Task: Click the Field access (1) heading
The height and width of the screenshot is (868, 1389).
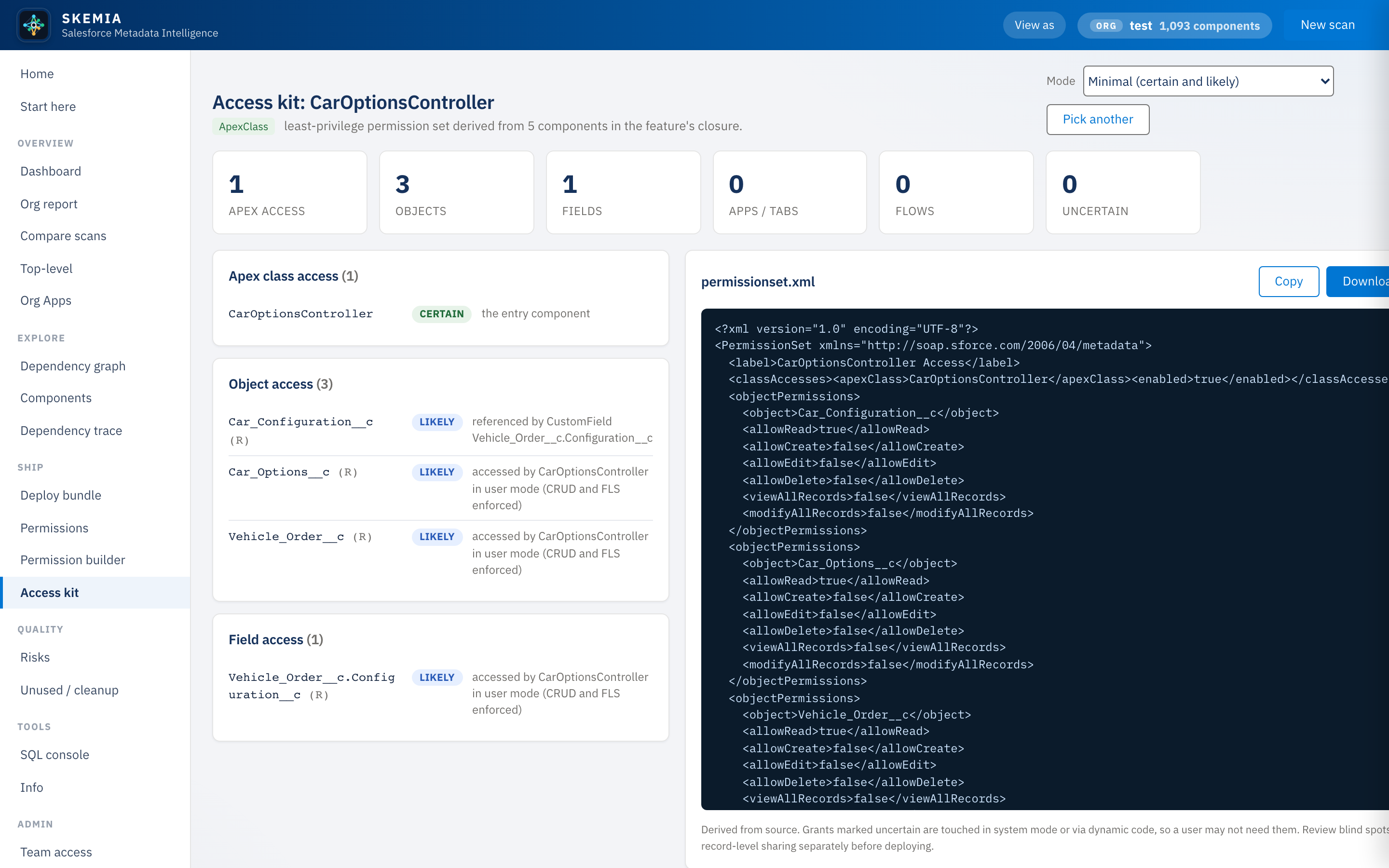Action: [x=276, y=639]
